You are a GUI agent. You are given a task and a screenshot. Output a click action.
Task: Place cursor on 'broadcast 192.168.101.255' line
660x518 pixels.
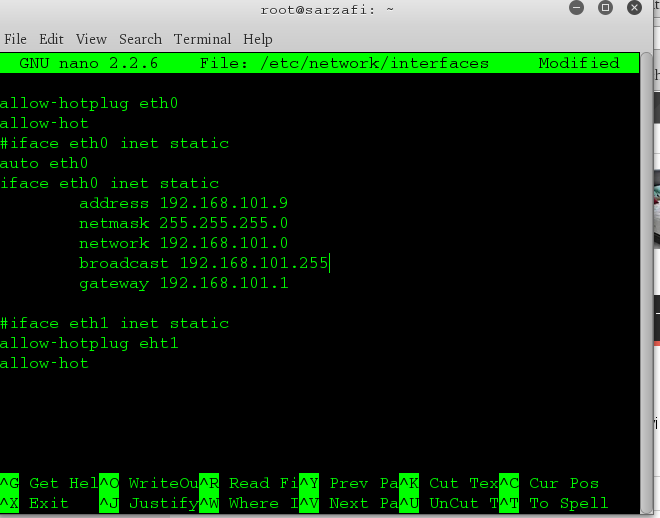point(204,263)
